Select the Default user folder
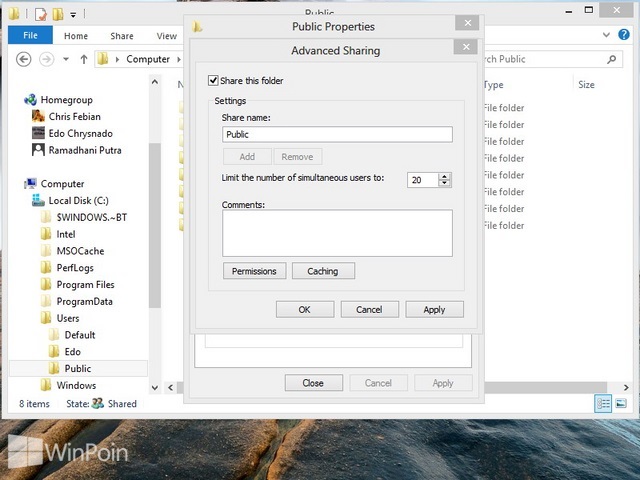 (80, 335)
